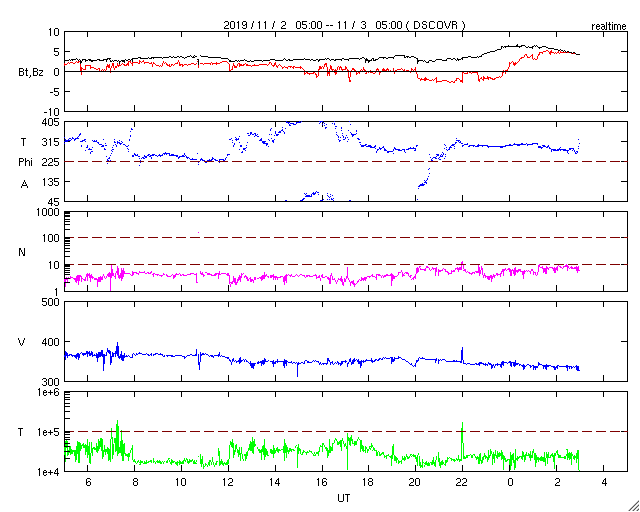Select the 6 hour mark on the time axis
640x512 pixels.
click(x=88, y=482)
